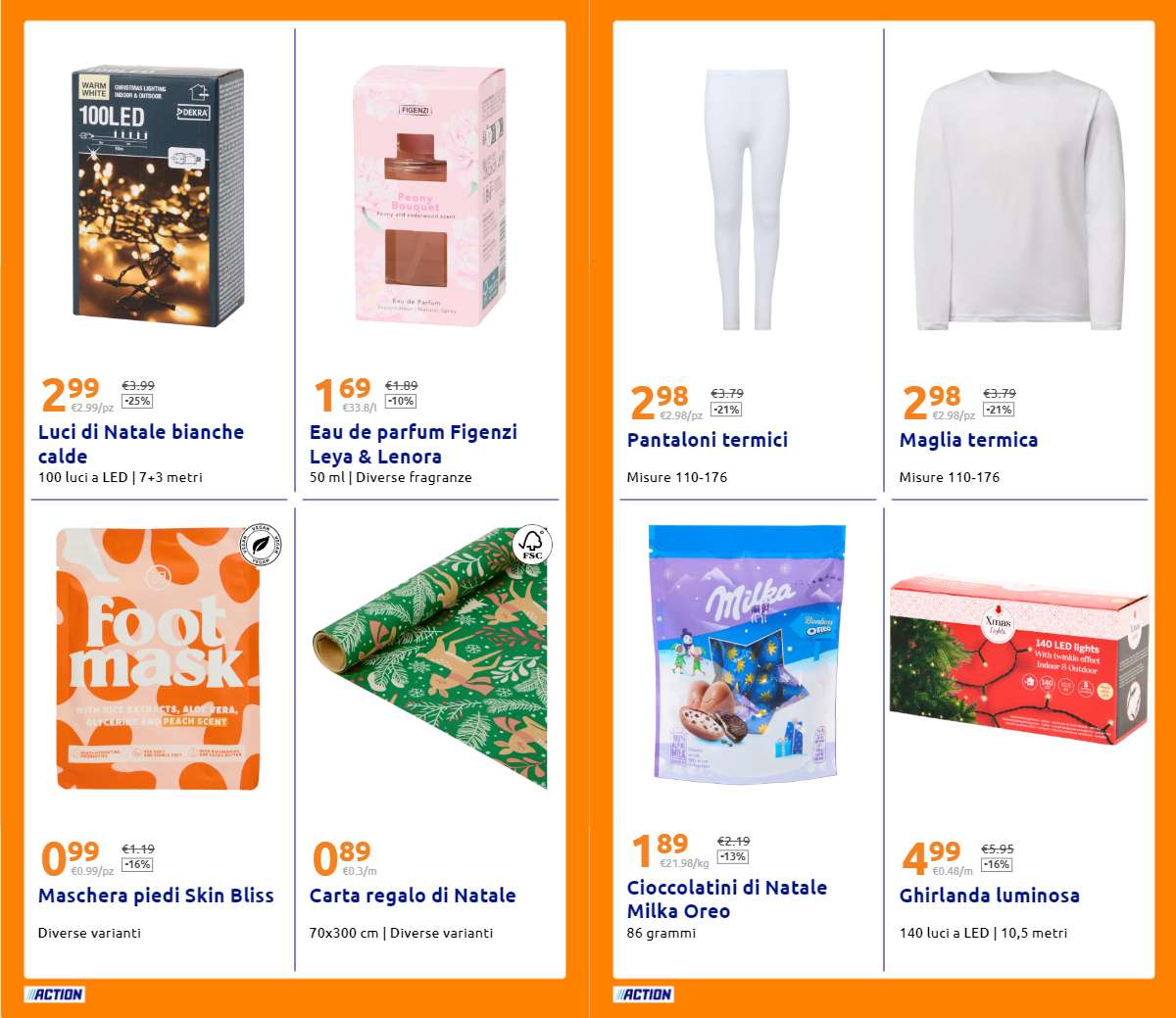This screenshot has width=1176, height=1018.
Task: Click the -10% discount badge on perfume
Action: pos(401,401)
